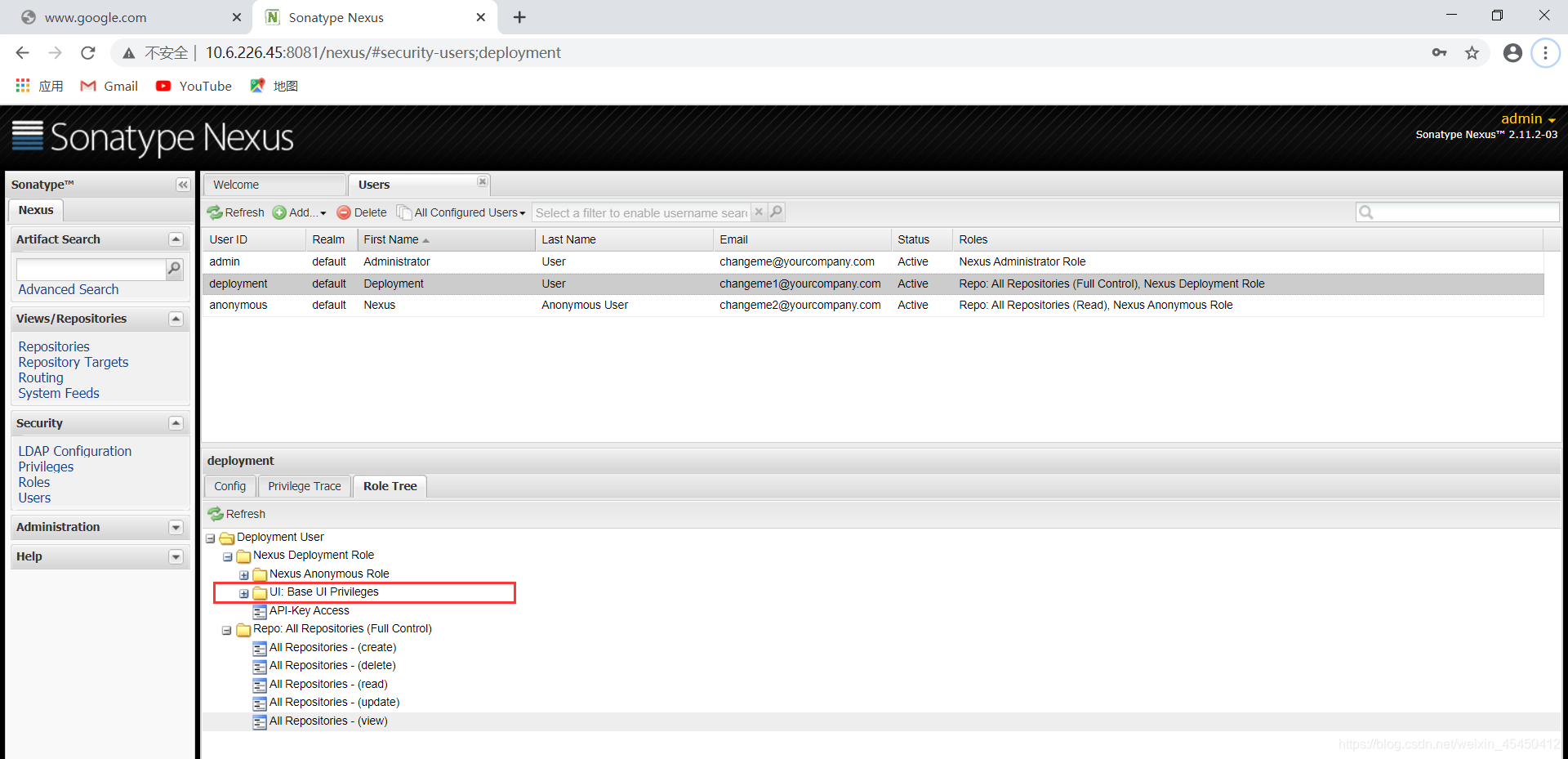Collapse the Sonatype sidebar panel
This screenshot has height=759, width=1568.
[183, 185]
